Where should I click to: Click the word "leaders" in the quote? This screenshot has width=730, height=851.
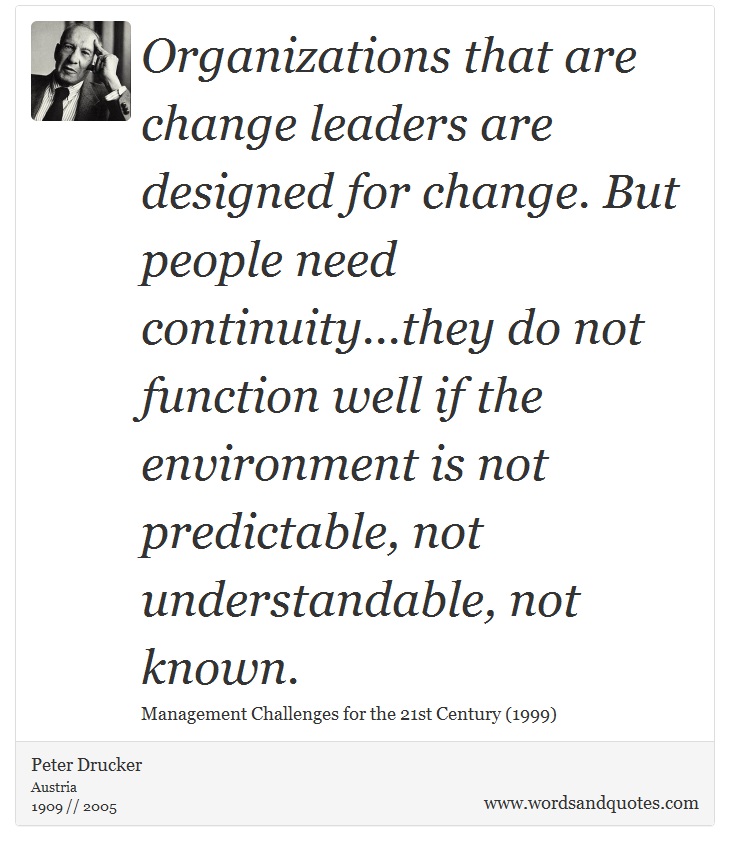pyautogui.click(x=389, y=125)
